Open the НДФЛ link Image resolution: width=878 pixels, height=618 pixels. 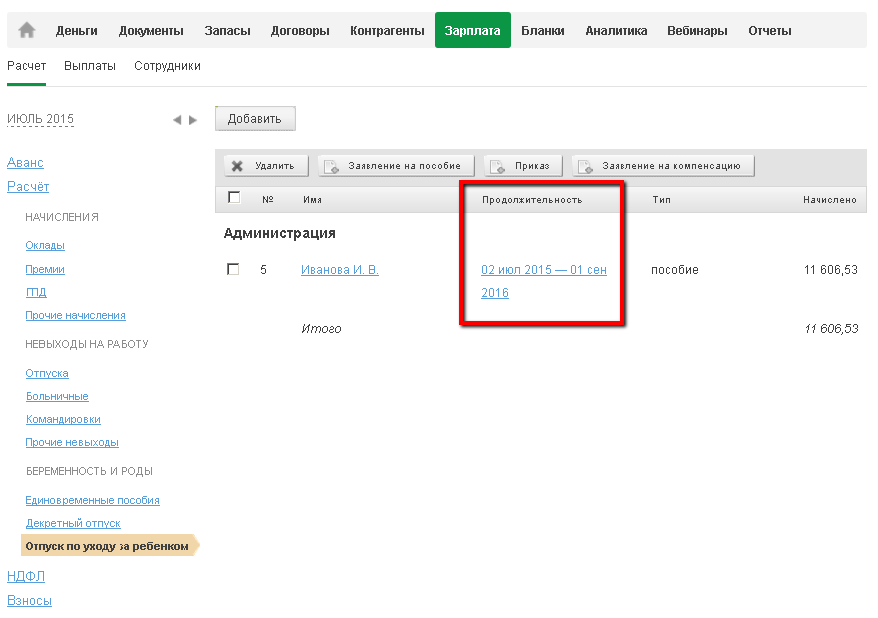pos(26,577)
